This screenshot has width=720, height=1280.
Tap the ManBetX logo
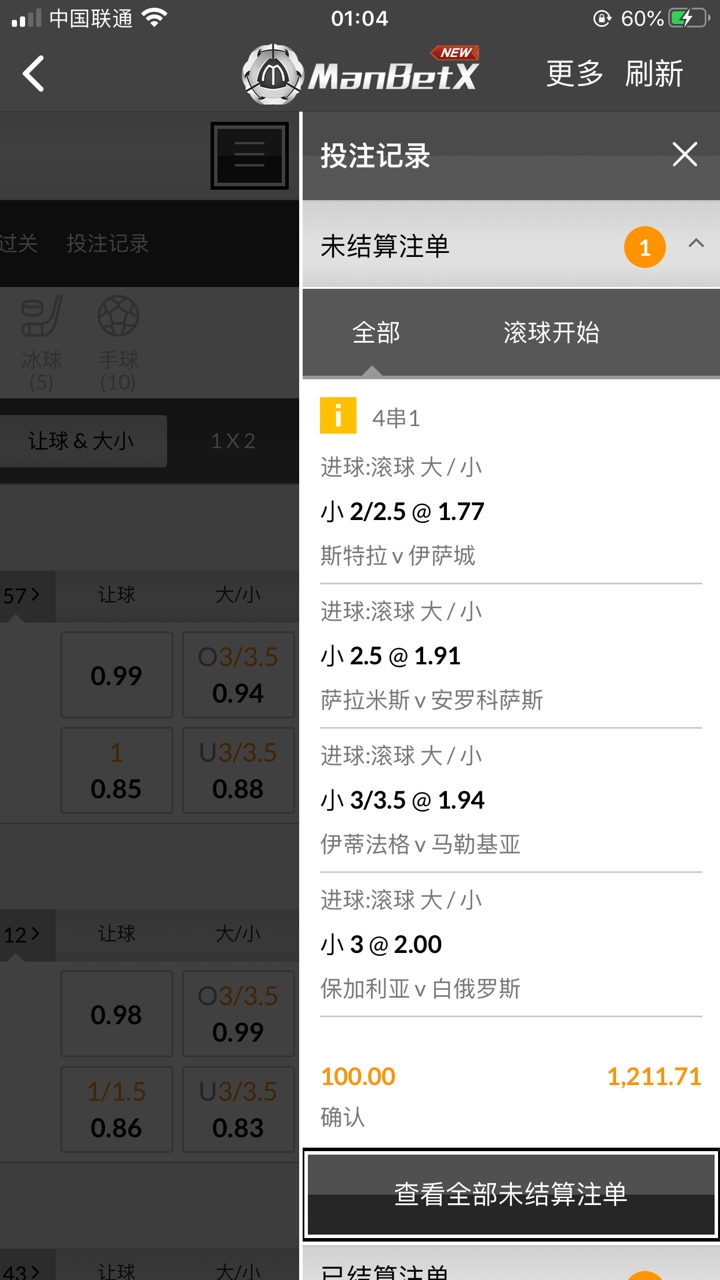click(362, 74)
